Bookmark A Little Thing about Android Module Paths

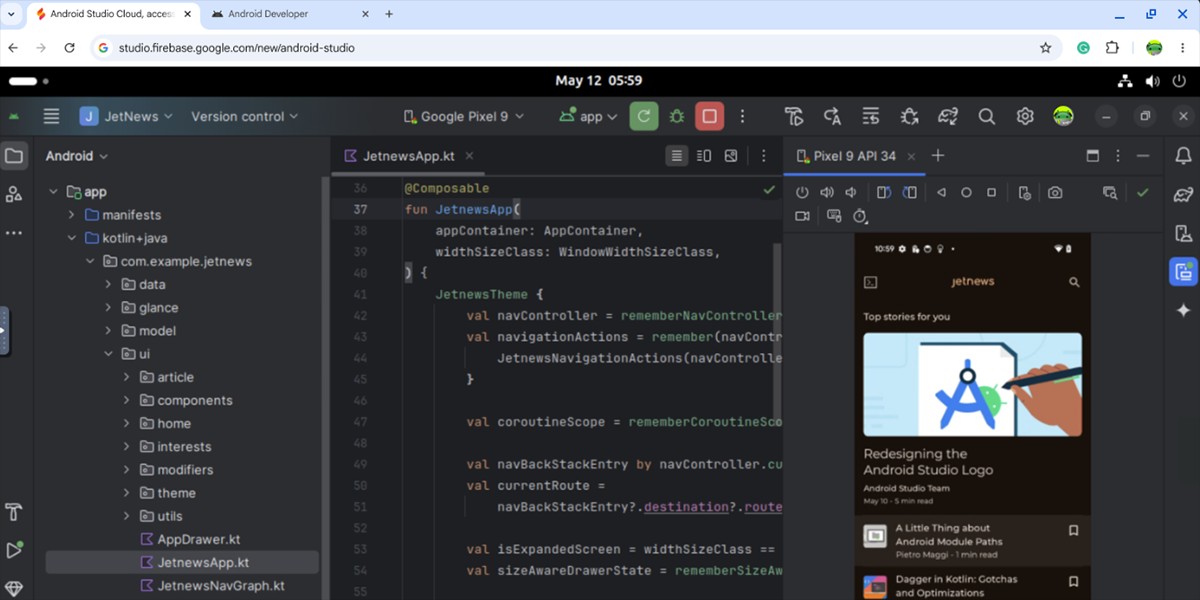1073,530
